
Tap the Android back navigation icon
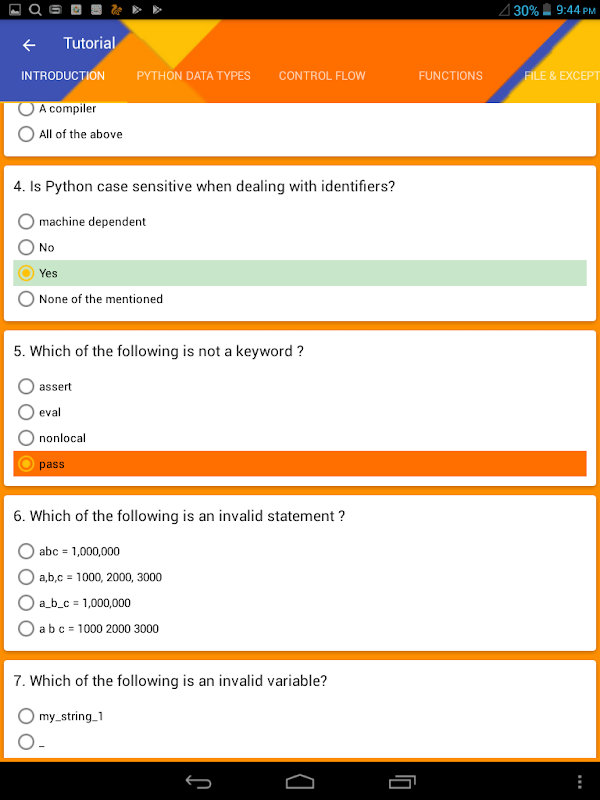coord(198,781)
